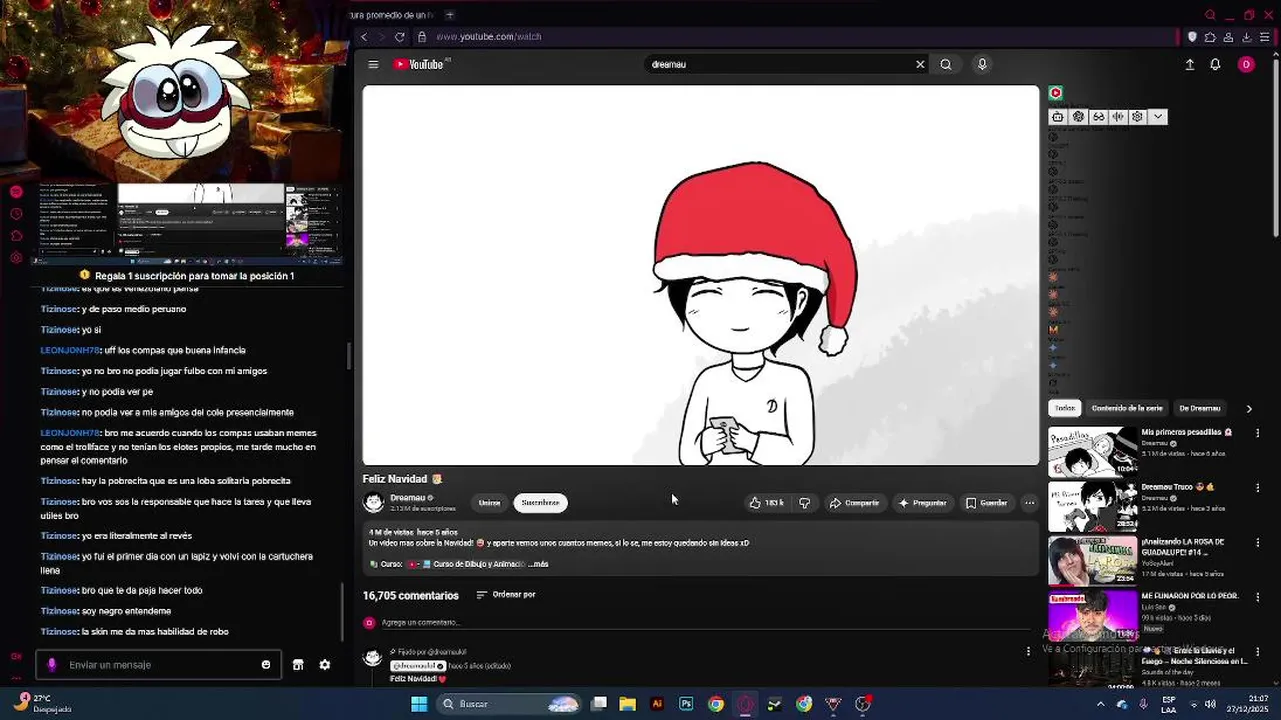Select Contenido de la serie chip
The image size is (1281, 720).
[1127, 408]
